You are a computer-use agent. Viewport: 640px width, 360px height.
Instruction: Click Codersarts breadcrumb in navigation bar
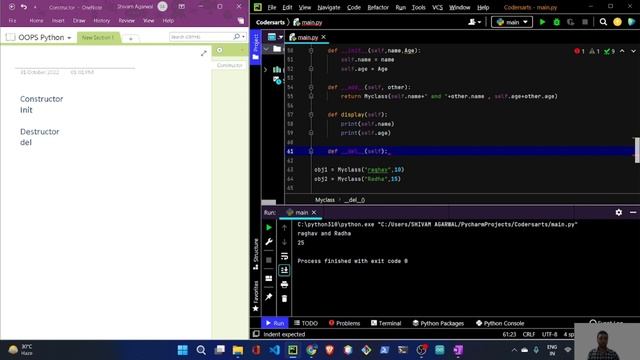pyautogui.click(x=270, y=22)
